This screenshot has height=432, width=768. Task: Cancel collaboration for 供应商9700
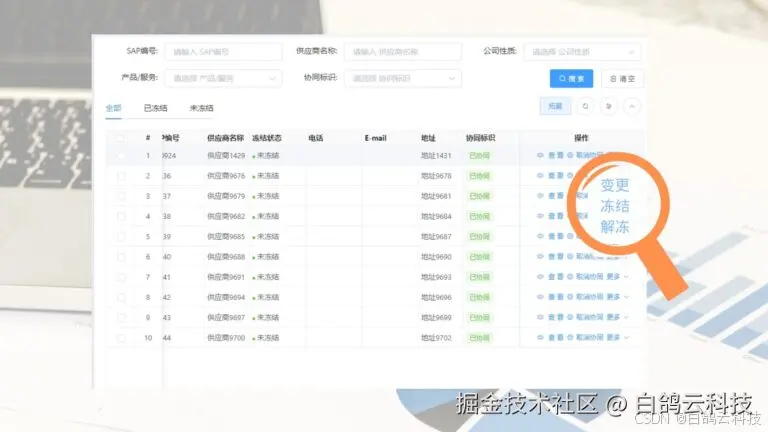pyautogui.click(x=585, y=337)
